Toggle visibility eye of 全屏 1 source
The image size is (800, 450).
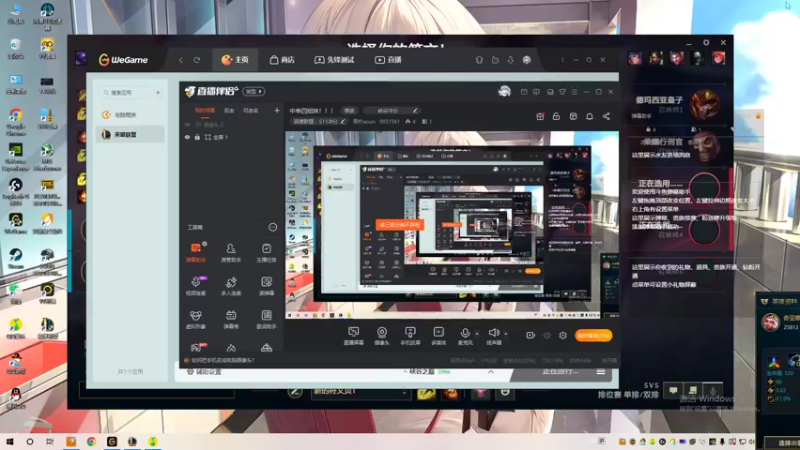coord(187,137)
